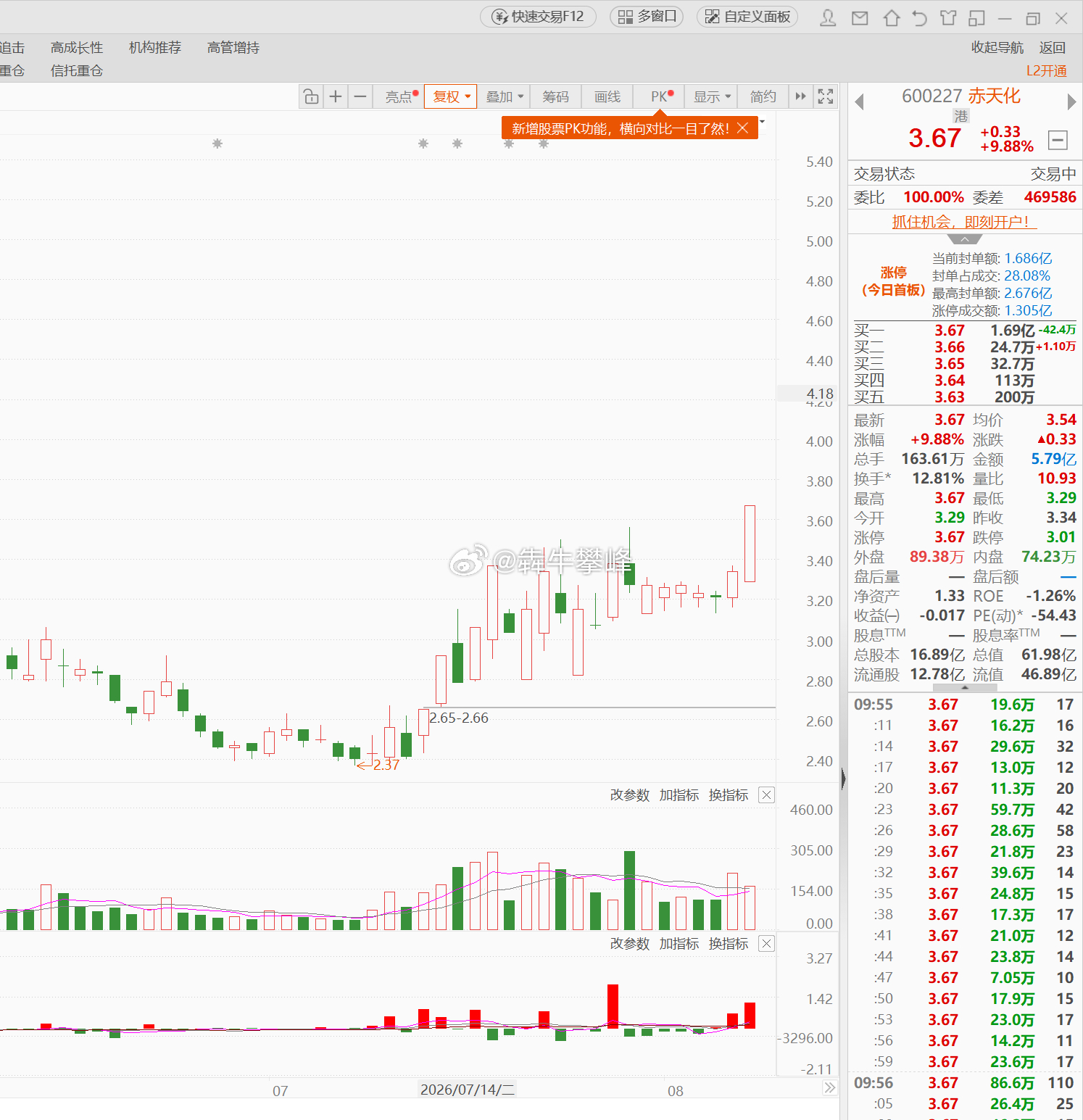Expand the quote details panel handle
1083x1120 pixels.
click(964, 686)
